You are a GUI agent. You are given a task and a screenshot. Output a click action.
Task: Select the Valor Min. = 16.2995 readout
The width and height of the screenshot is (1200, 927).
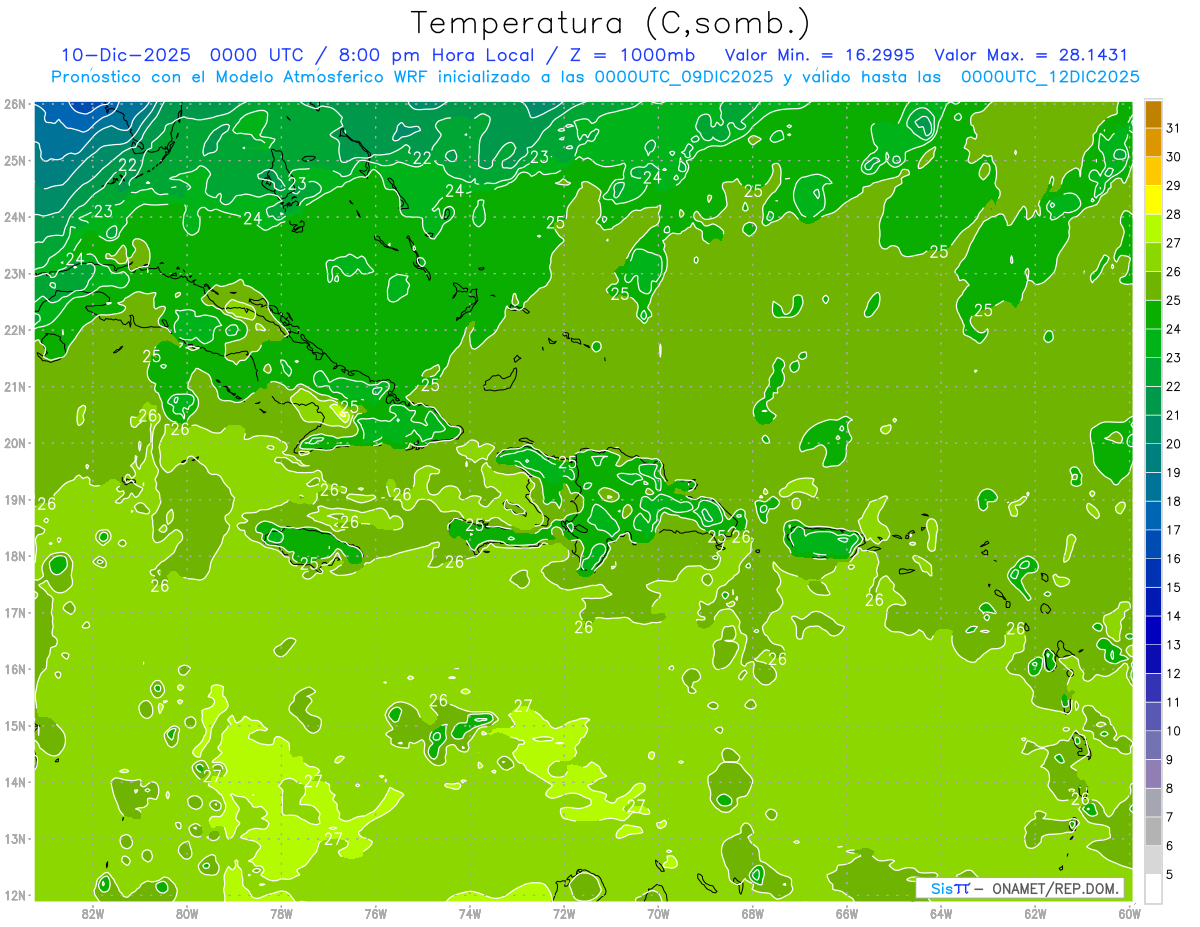tap(820, 55)
